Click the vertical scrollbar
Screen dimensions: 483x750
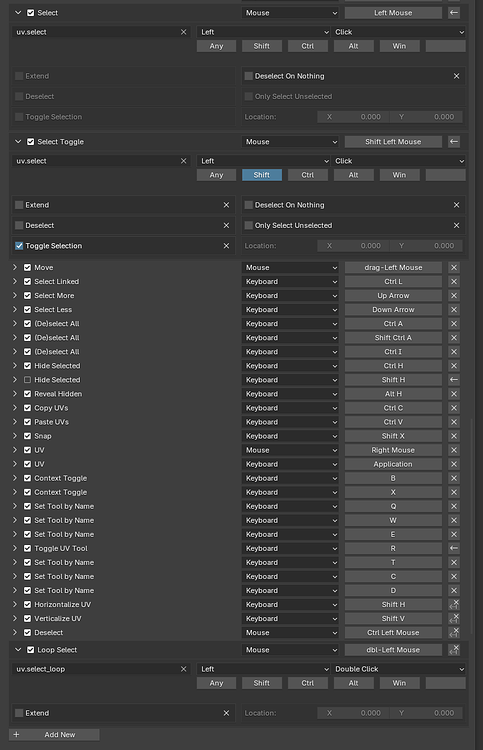(472, 526)
